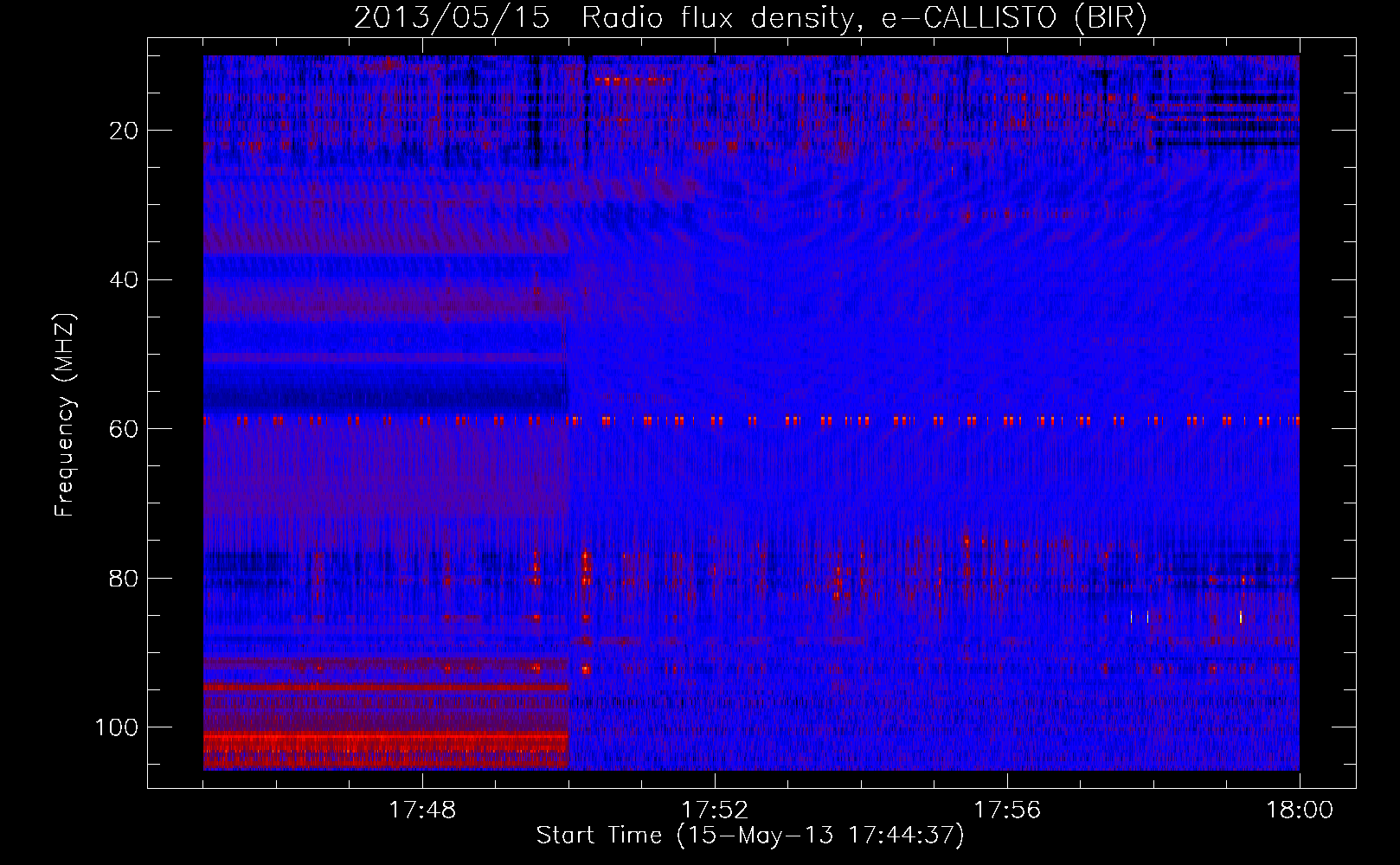
Task: Click the '17:56' time tick label
Action: pyautogui.click(x=1007, y=811)
